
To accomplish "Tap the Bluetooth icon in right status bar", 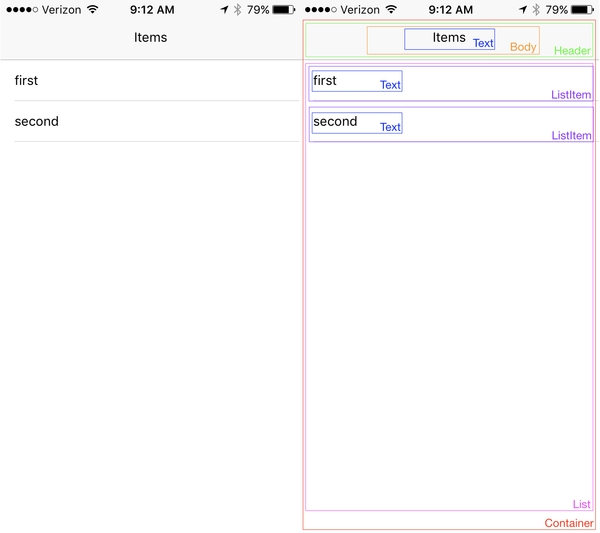I will [x=536, y=10].
